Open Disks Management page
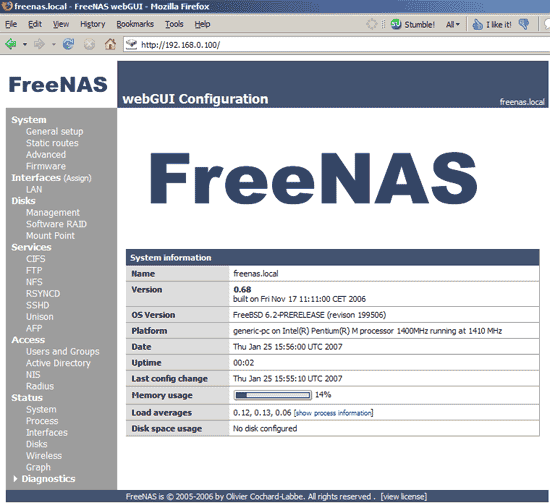The width and height of the screenshot is (550, 503). [x=53, y=213]
